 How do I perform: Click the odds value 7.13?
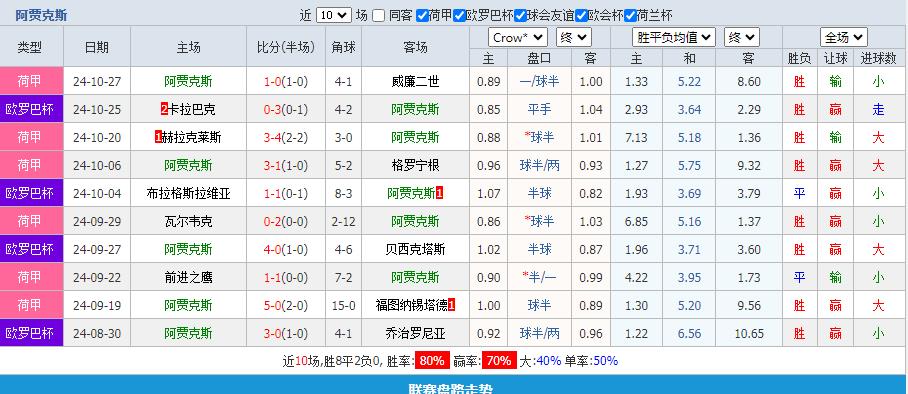click(x=636, y=137)
